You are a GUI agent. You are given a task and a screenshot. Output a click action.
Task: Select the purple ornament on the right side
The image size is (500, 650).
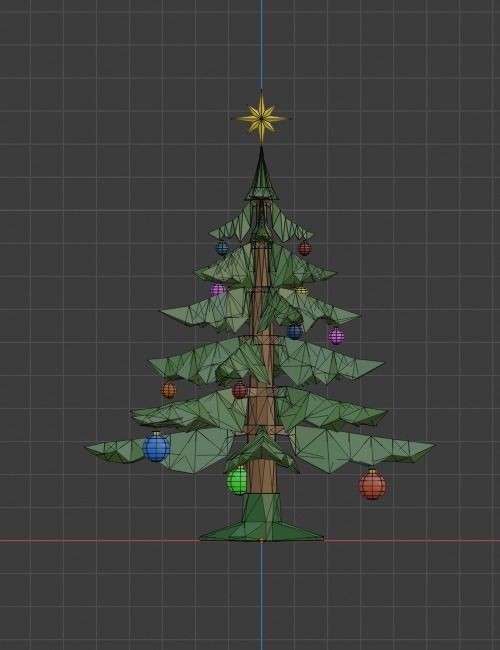click(x=336, y=336)
